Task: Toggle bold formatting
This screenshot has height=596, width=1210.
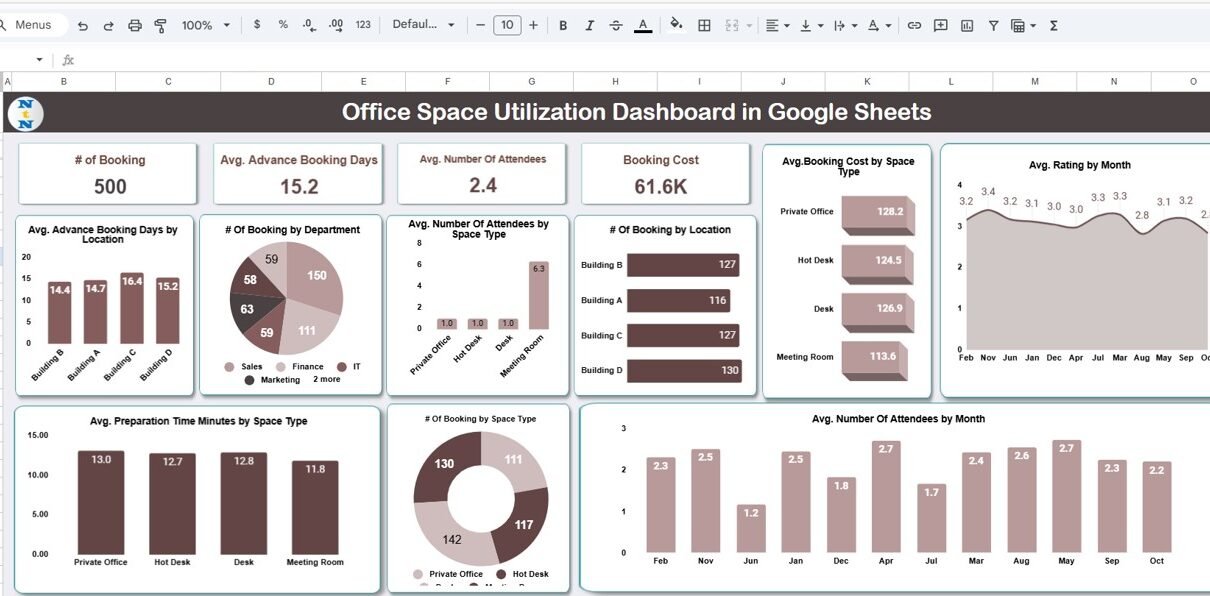Action: (x=563, y=25)
